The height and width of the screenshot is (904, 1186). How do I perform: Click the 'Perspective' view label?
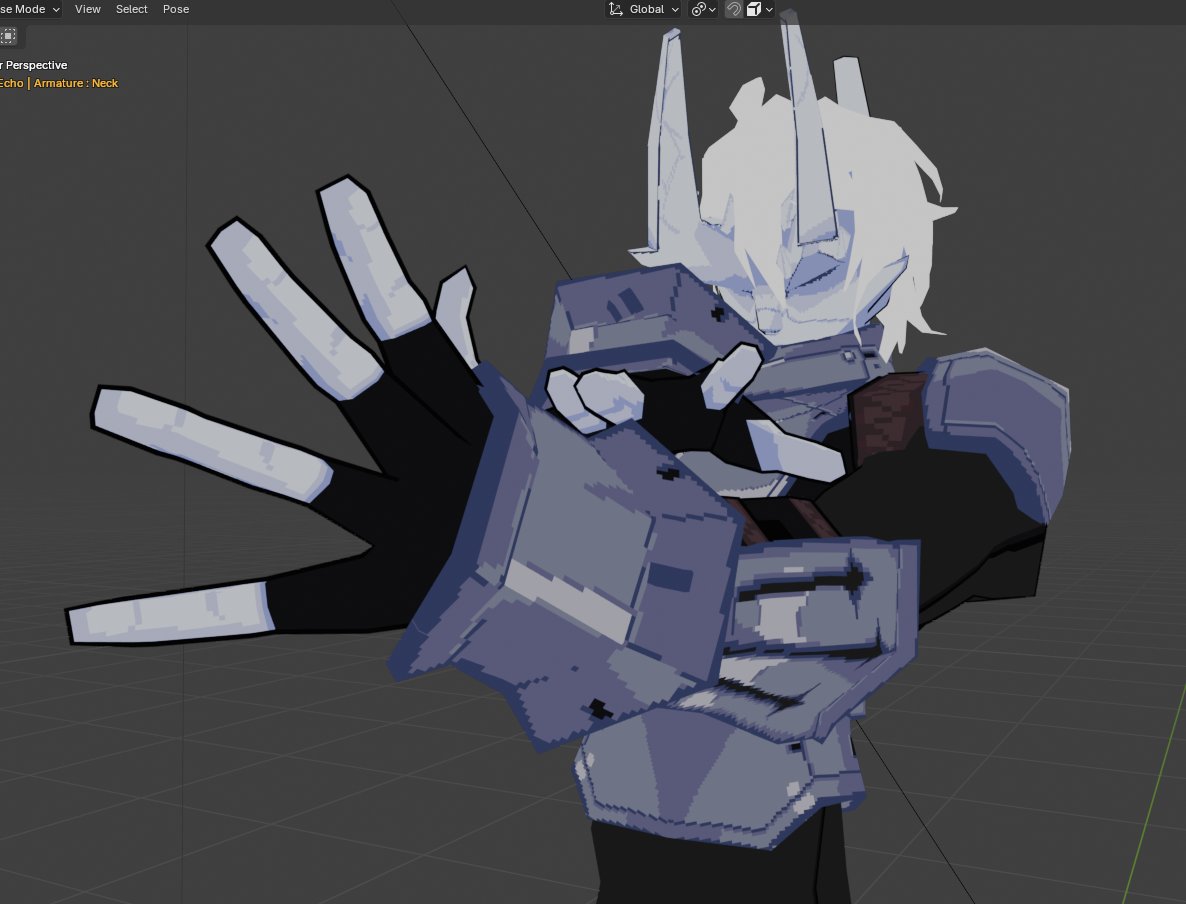(36, 65)
